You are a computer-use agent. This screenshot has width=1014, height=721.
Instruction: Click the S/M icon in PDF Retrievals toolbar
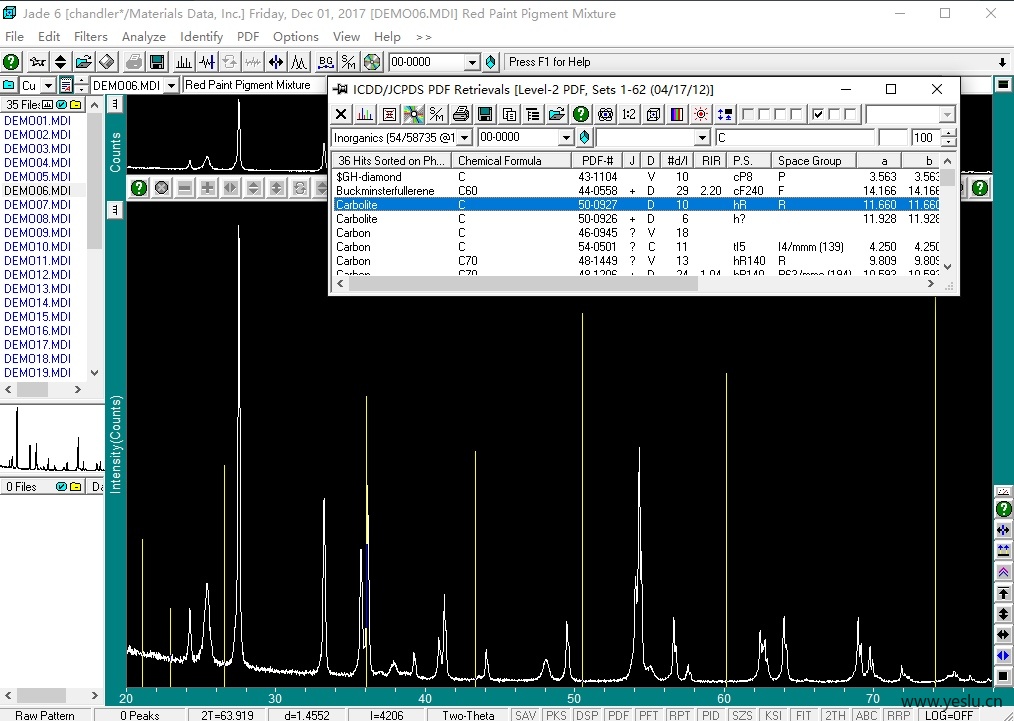pos(437,114)
